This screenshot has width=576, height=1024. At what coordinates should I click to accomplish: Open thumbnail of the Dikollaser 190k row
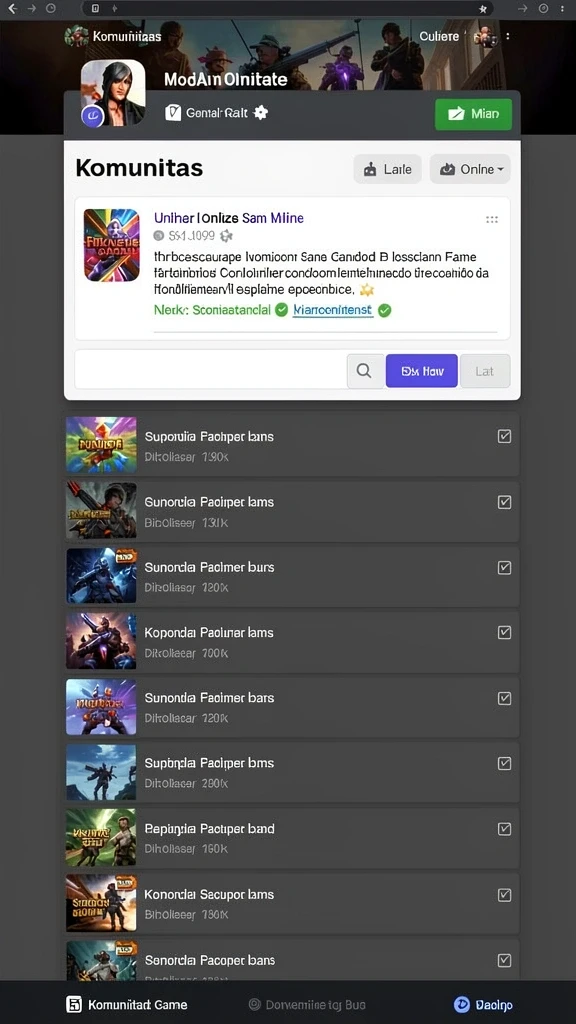(x=101, y=445)
